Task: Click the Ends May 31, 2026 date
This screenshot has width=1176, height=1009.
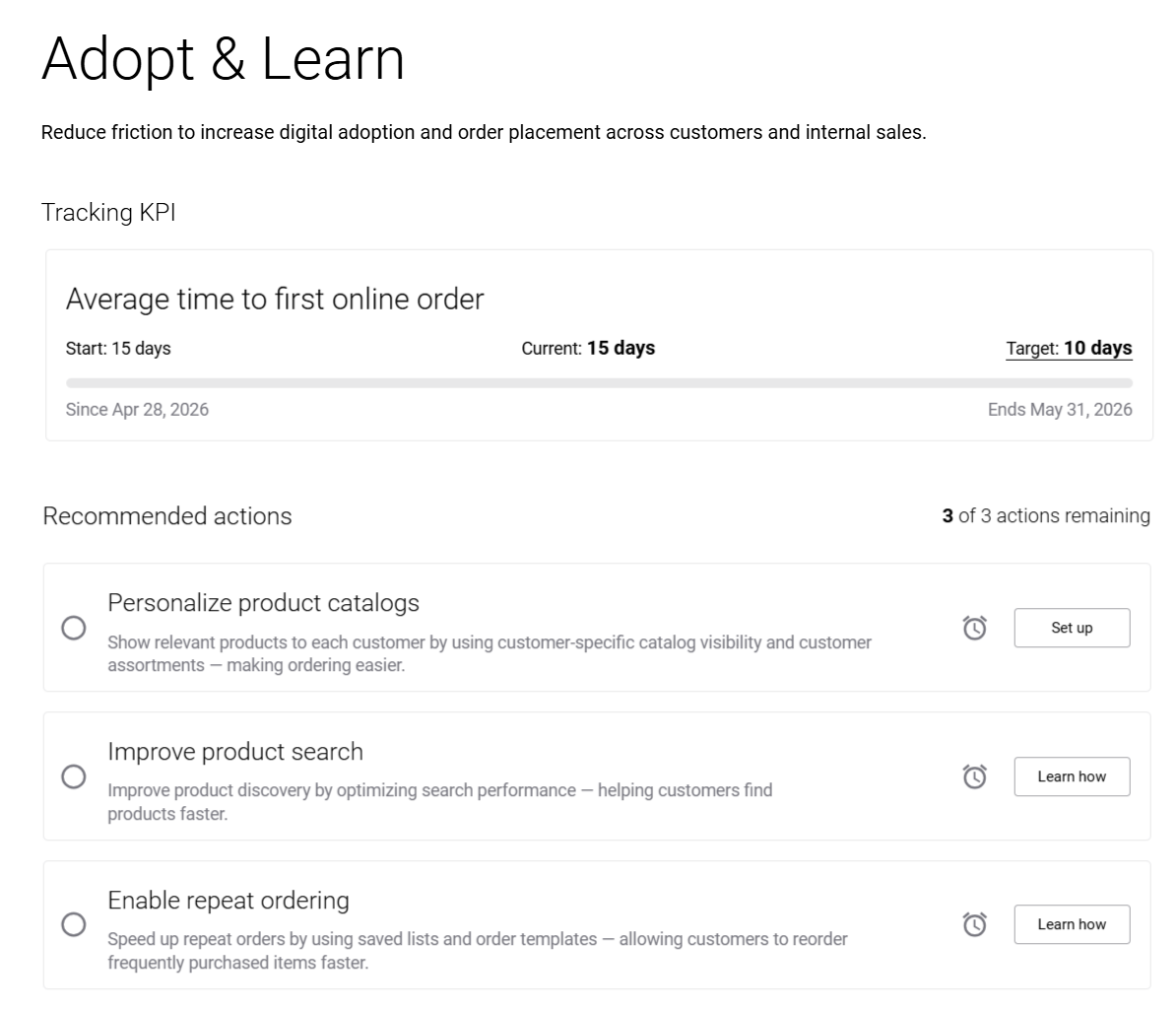Action: [x=1060, y=410]
